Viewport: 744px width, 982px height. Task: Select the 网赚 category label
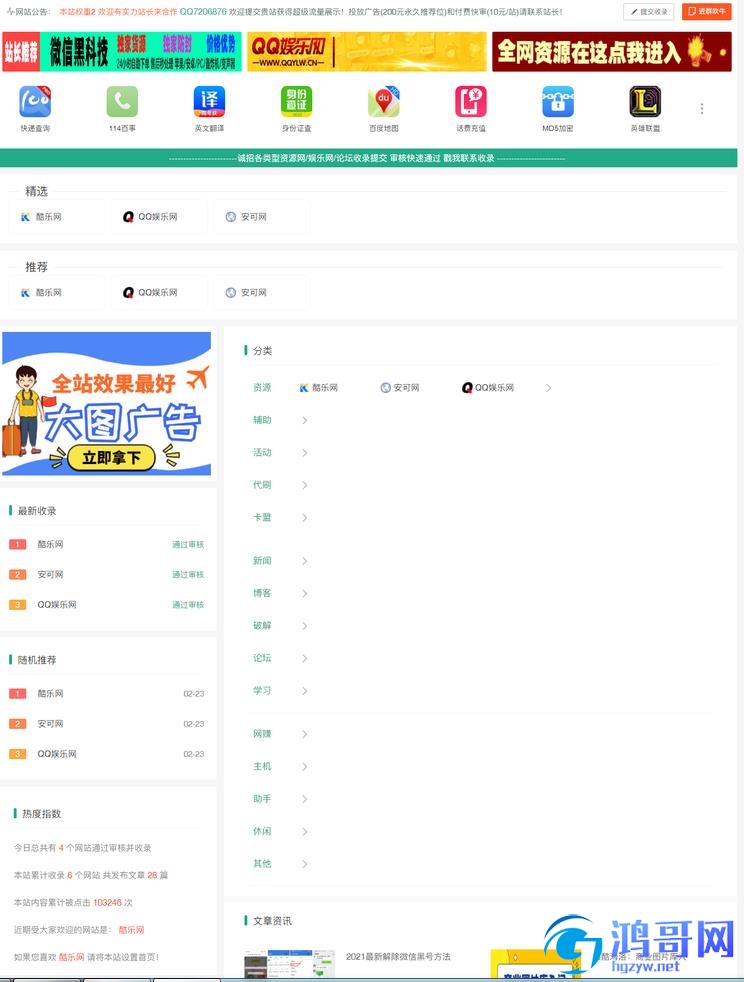coord(262,734)
